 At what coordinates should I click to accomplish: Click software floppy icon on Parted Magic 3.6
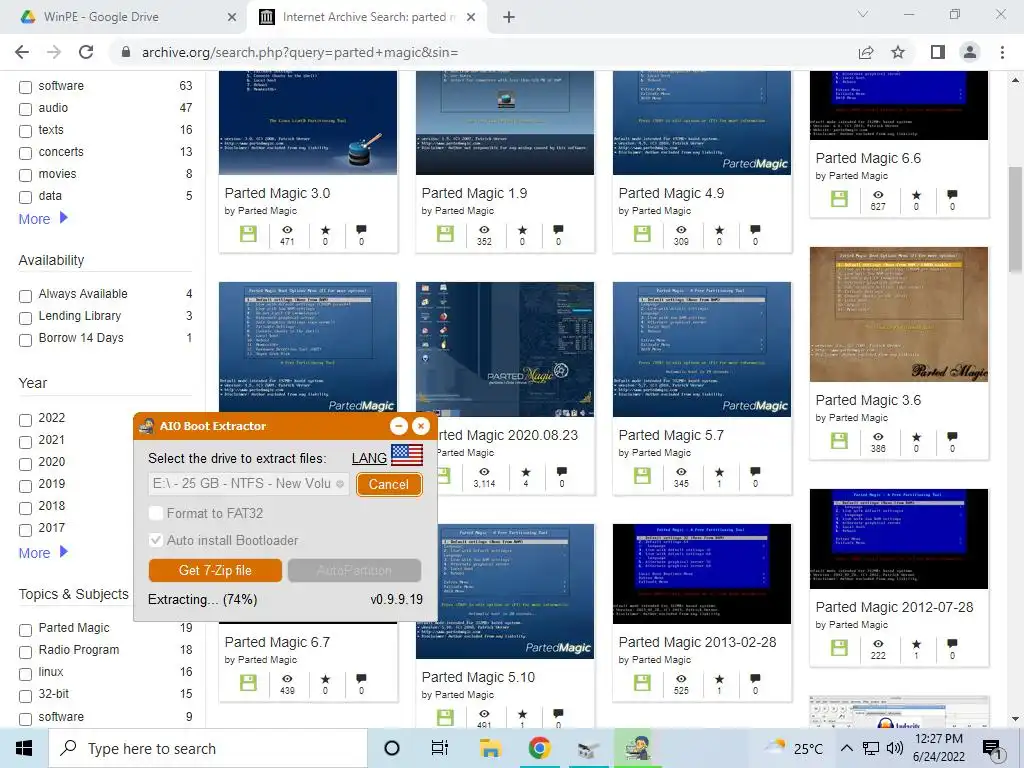click(x=839, y=440)
